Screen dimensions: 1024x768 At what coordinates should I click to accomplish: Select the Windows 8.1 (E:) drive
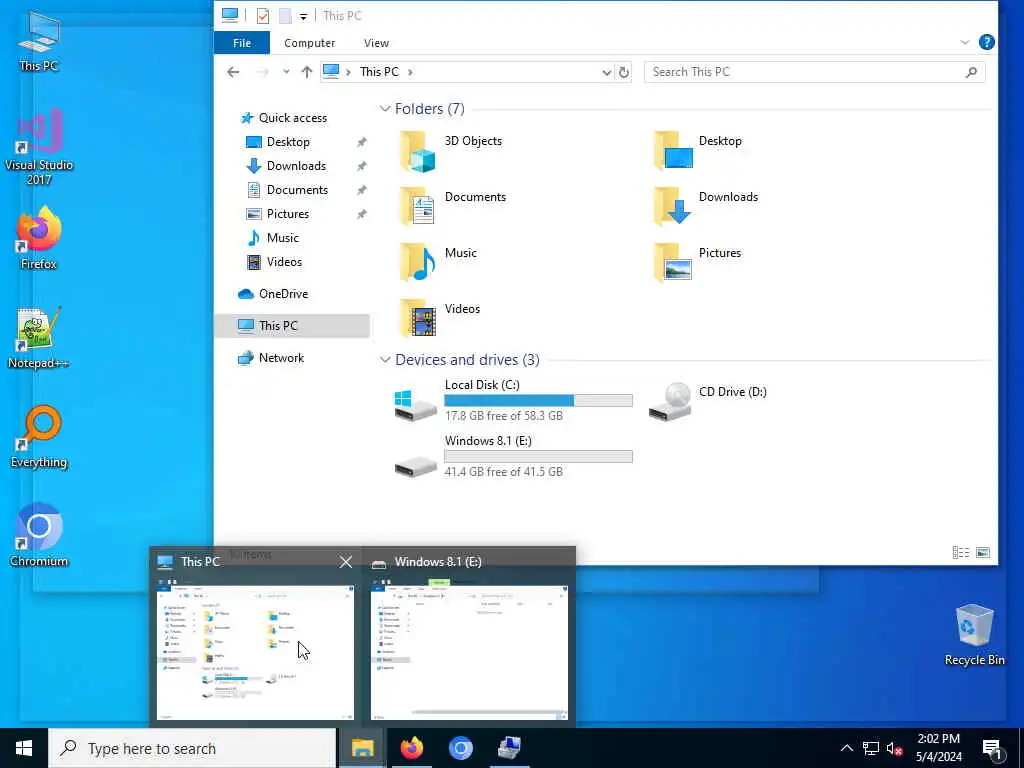click(x=513, y=456)
